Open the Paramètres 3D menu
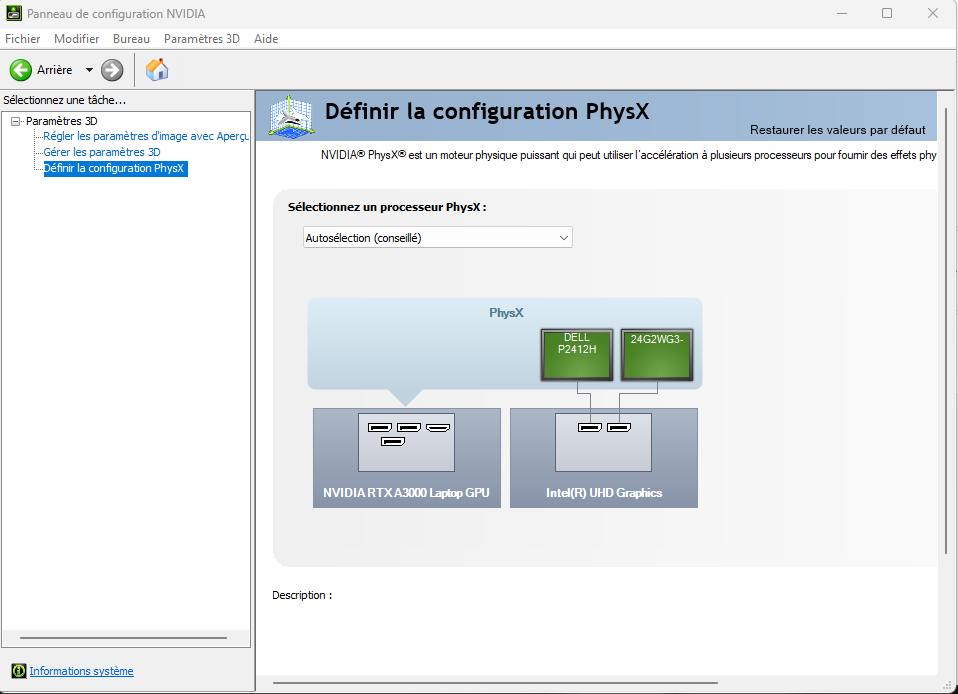The height and width of the screenshot is (694, 958). [202, 38]
